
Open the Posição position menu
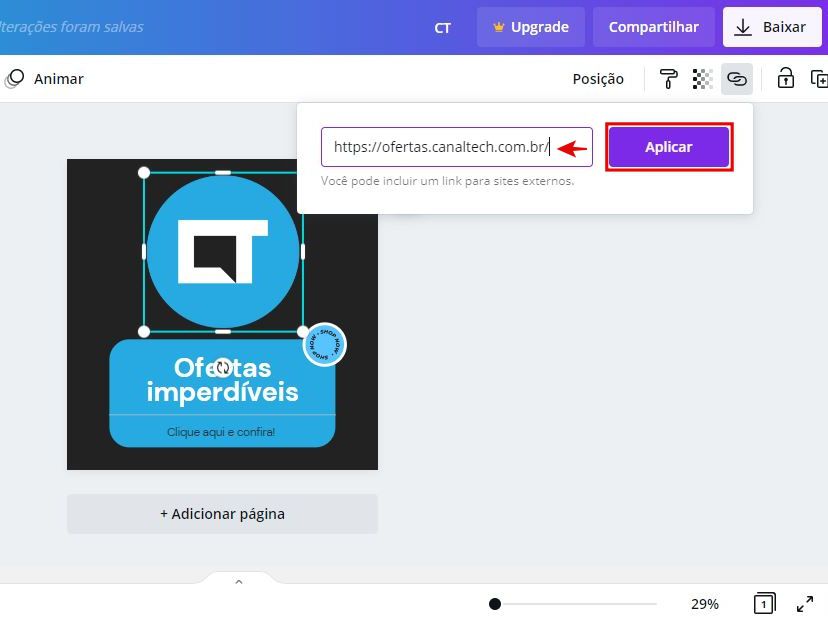point(598,79)
